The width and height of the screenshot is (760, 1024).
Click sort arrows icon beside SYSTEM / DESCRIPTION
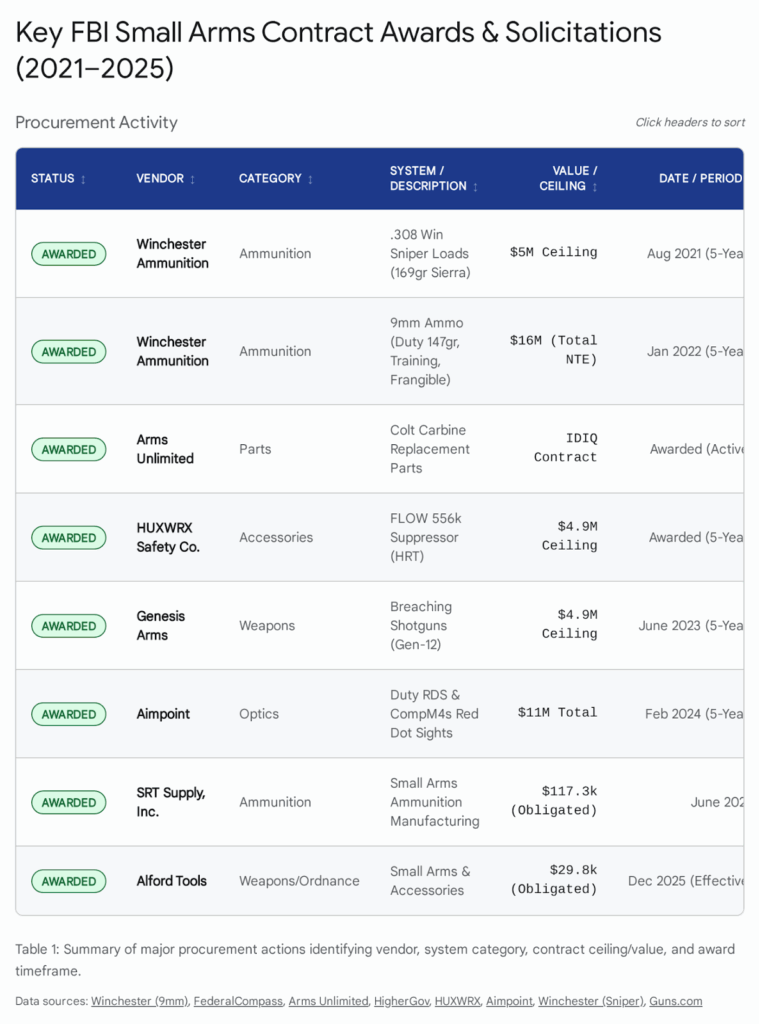[x=475, y=187]
